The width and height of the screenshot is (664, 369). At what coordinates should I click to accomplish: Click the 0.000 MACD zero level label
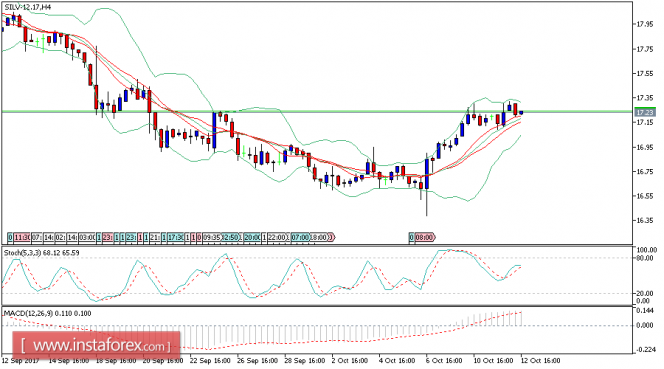click(x=645, y=325)
